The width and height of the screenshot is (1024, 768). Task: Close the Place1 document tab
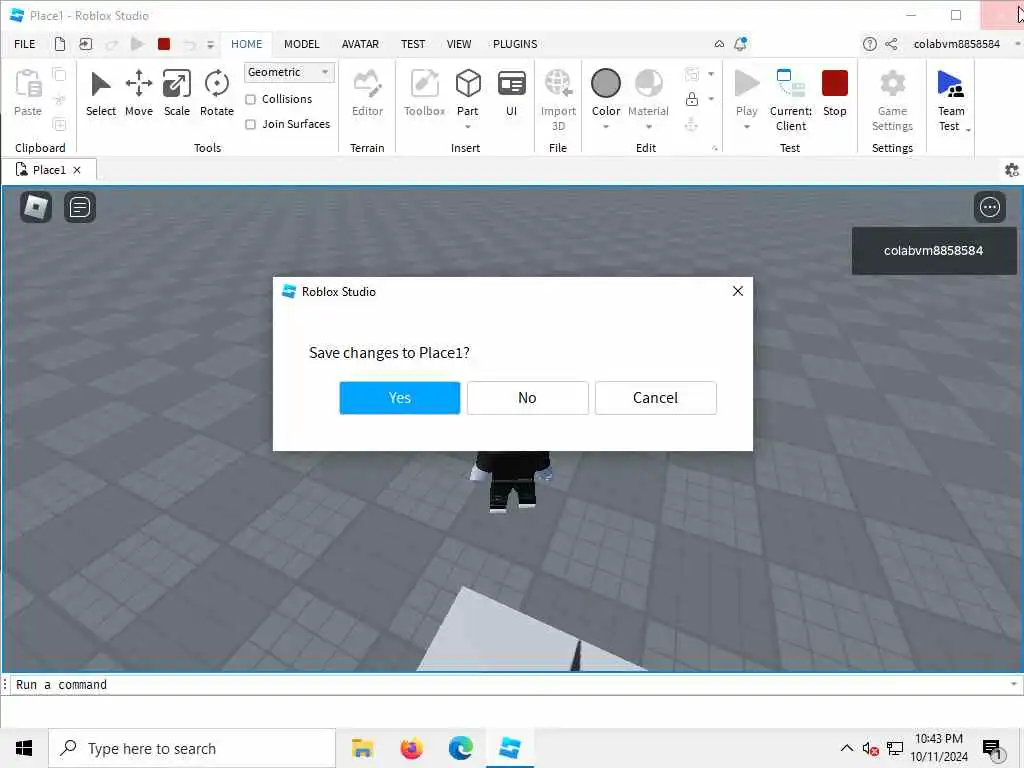coord(77,170)
